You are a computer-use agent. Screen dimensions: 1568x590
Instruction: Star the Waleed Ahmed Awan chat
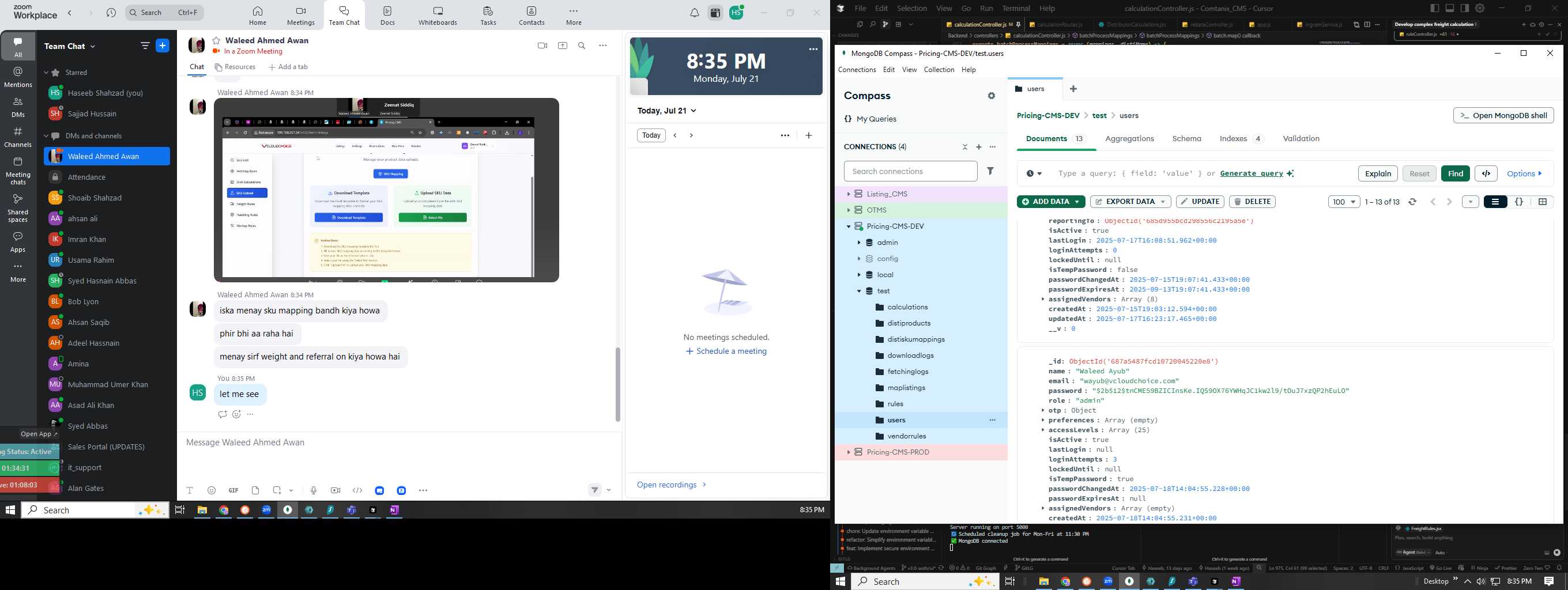pos(216,40)
